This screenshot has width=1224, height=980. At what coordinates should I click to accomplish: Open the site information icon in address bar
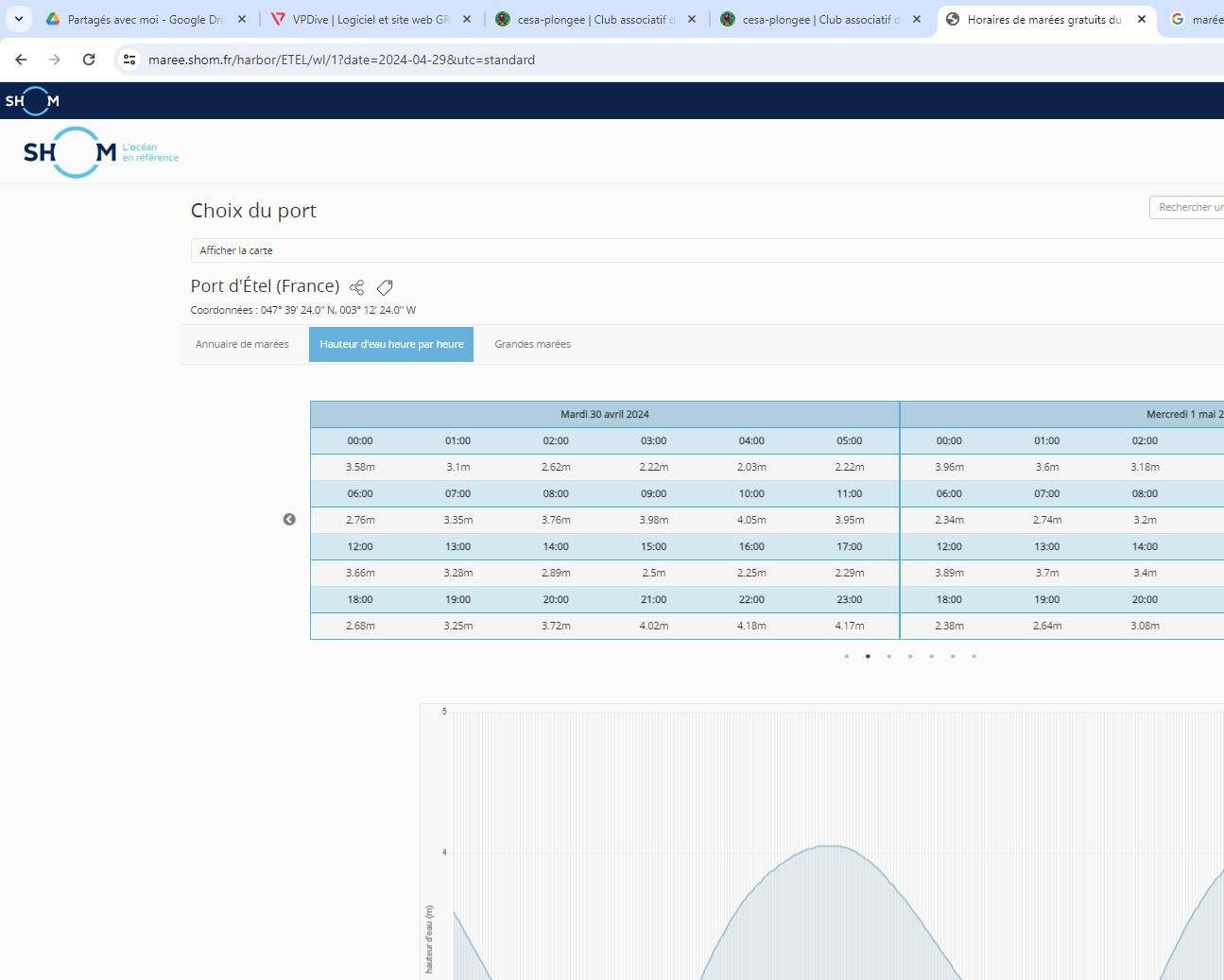129,60
